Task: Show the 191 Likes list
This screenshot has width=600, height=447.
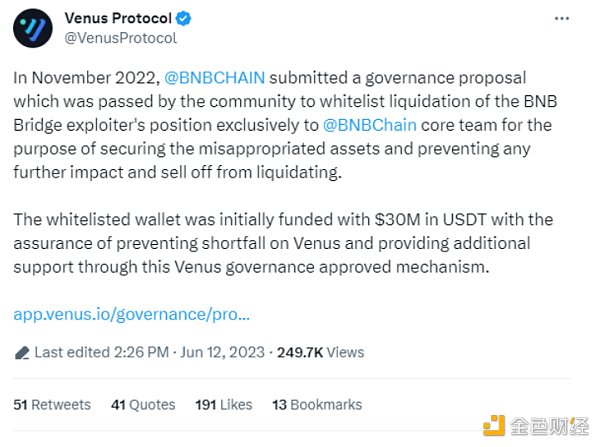Action: [x=224, y=405]
